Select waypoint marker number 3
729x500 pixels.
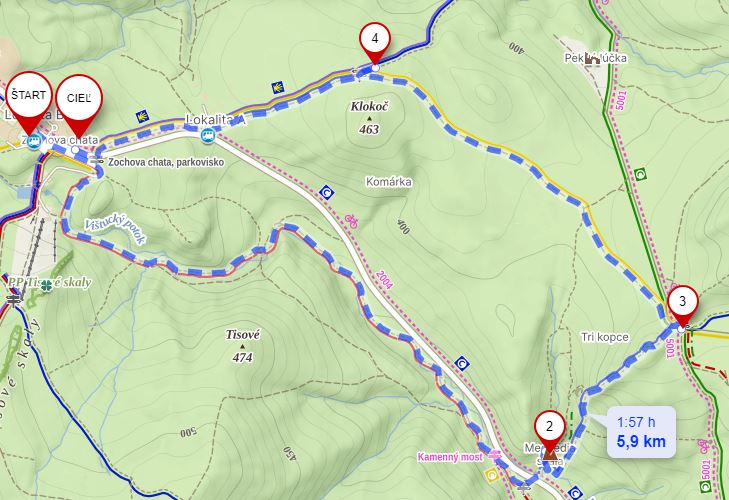pos(683,306)
